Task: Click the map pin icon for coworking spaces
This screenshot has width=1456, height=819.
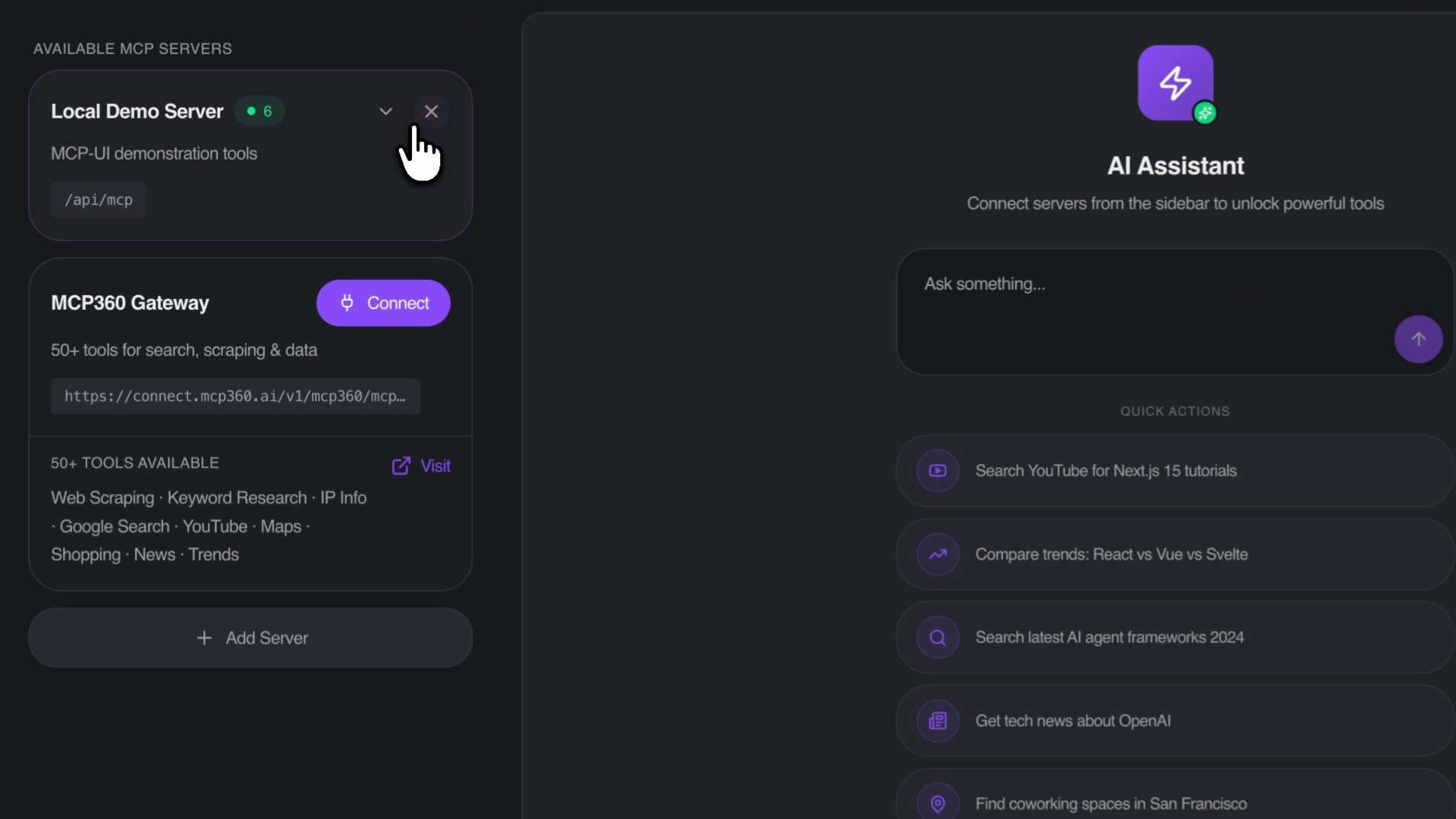Action: [x=937, y=803]
